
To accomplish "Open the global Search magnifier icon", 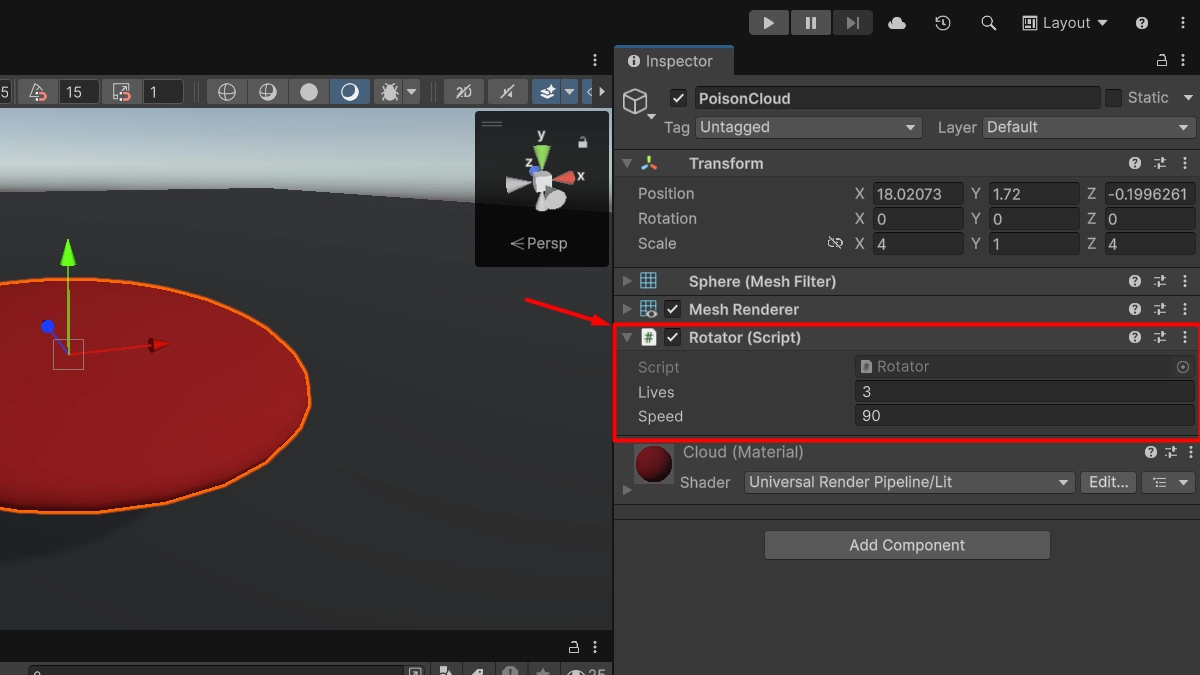I will tap(989, 23).
